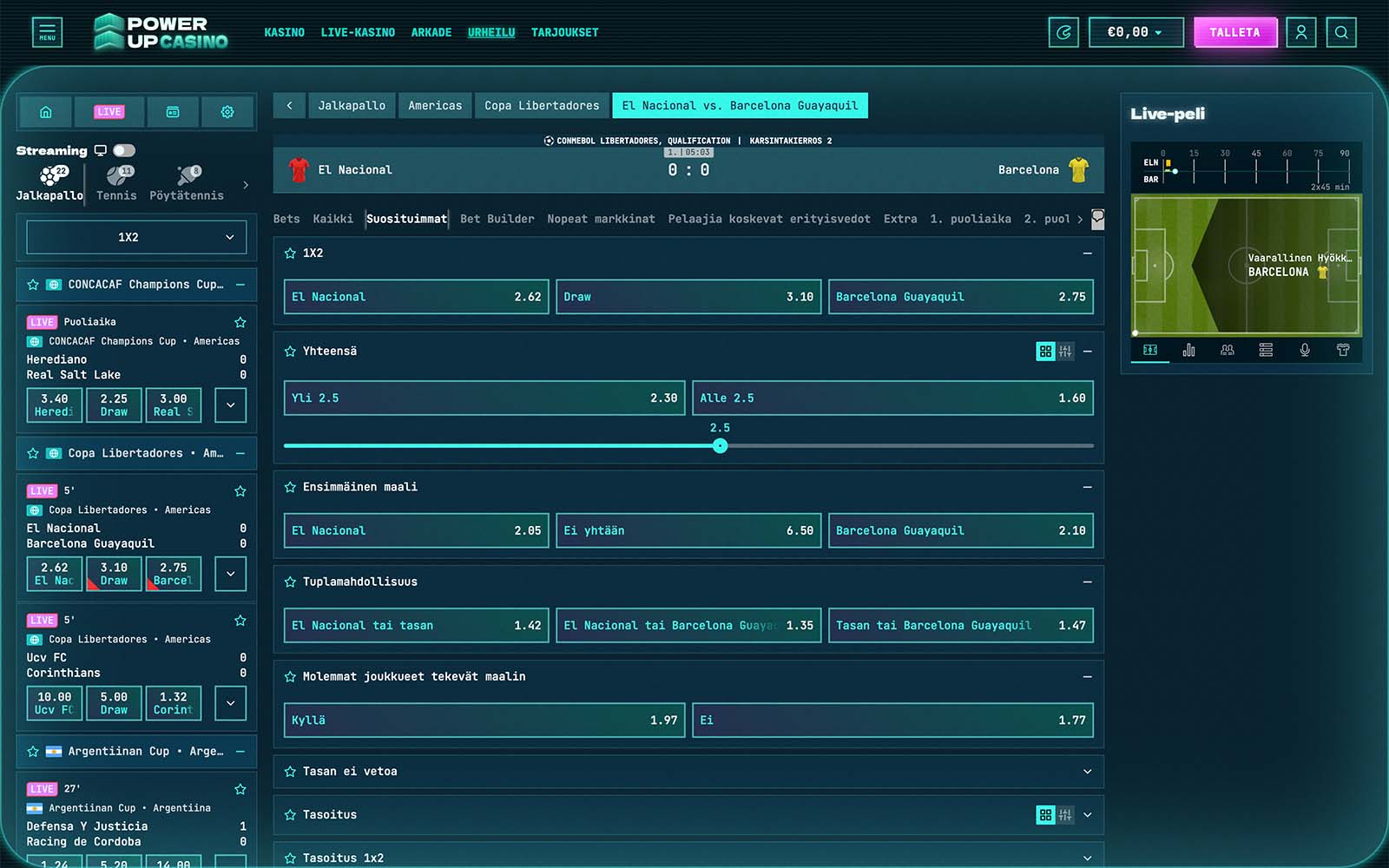Viewport: 1389px width, 868px height.
Task: Toggle the Streaming switch
Action: pyautogui.click(x=124, y=151)
